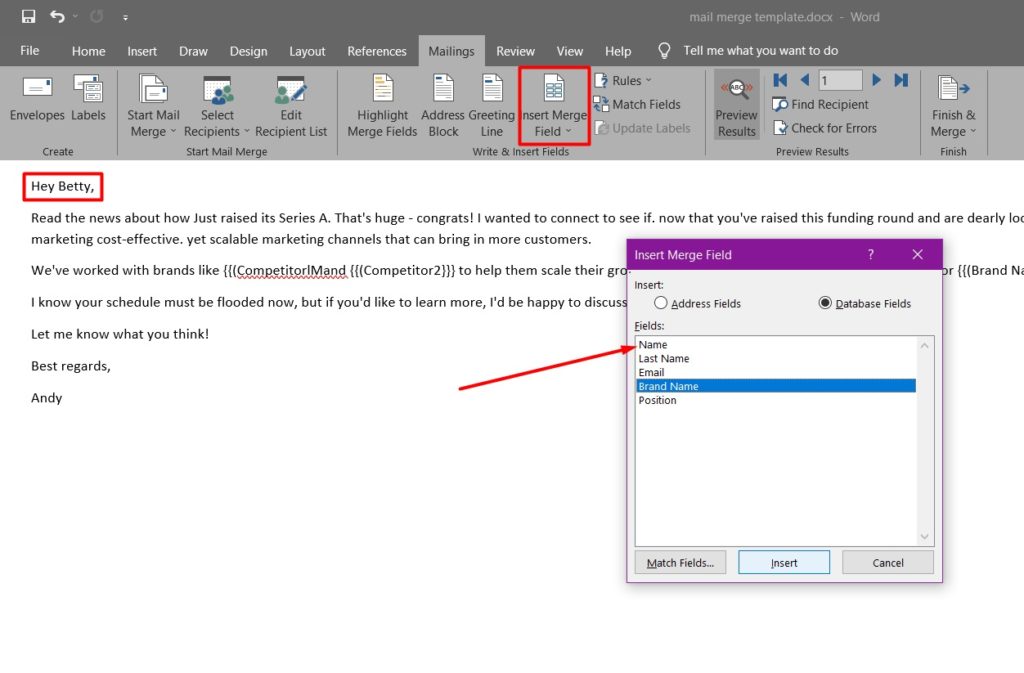Select the Database Fields radio button
1024x673 pixels.
[x=825, y=303]
